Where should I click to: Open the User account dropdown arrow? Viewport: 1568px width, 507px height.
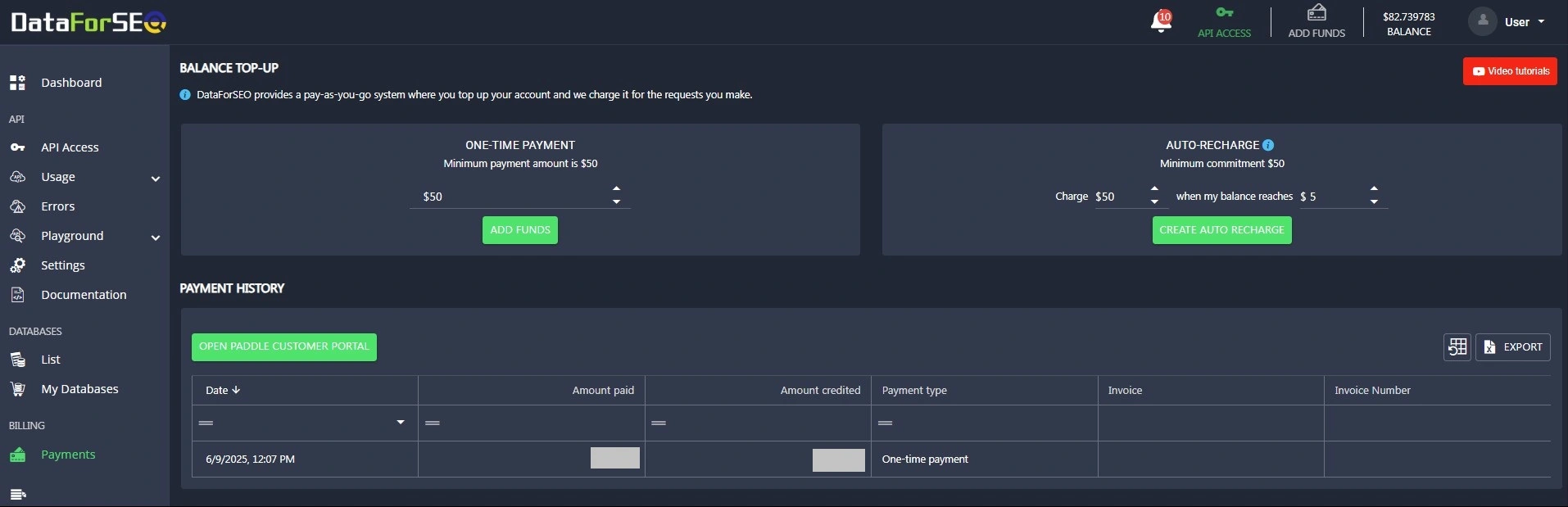(x=1541, y=22)
